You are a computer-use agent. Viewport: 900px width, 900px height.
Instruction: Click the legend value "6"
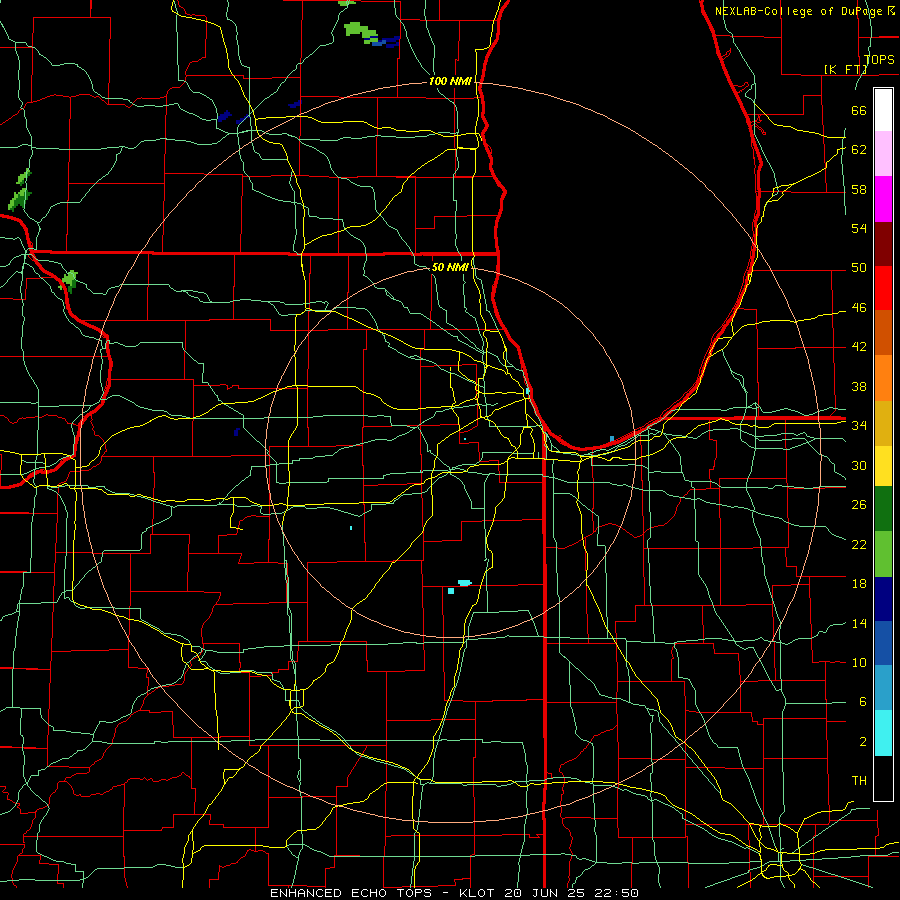pos(862,702)
